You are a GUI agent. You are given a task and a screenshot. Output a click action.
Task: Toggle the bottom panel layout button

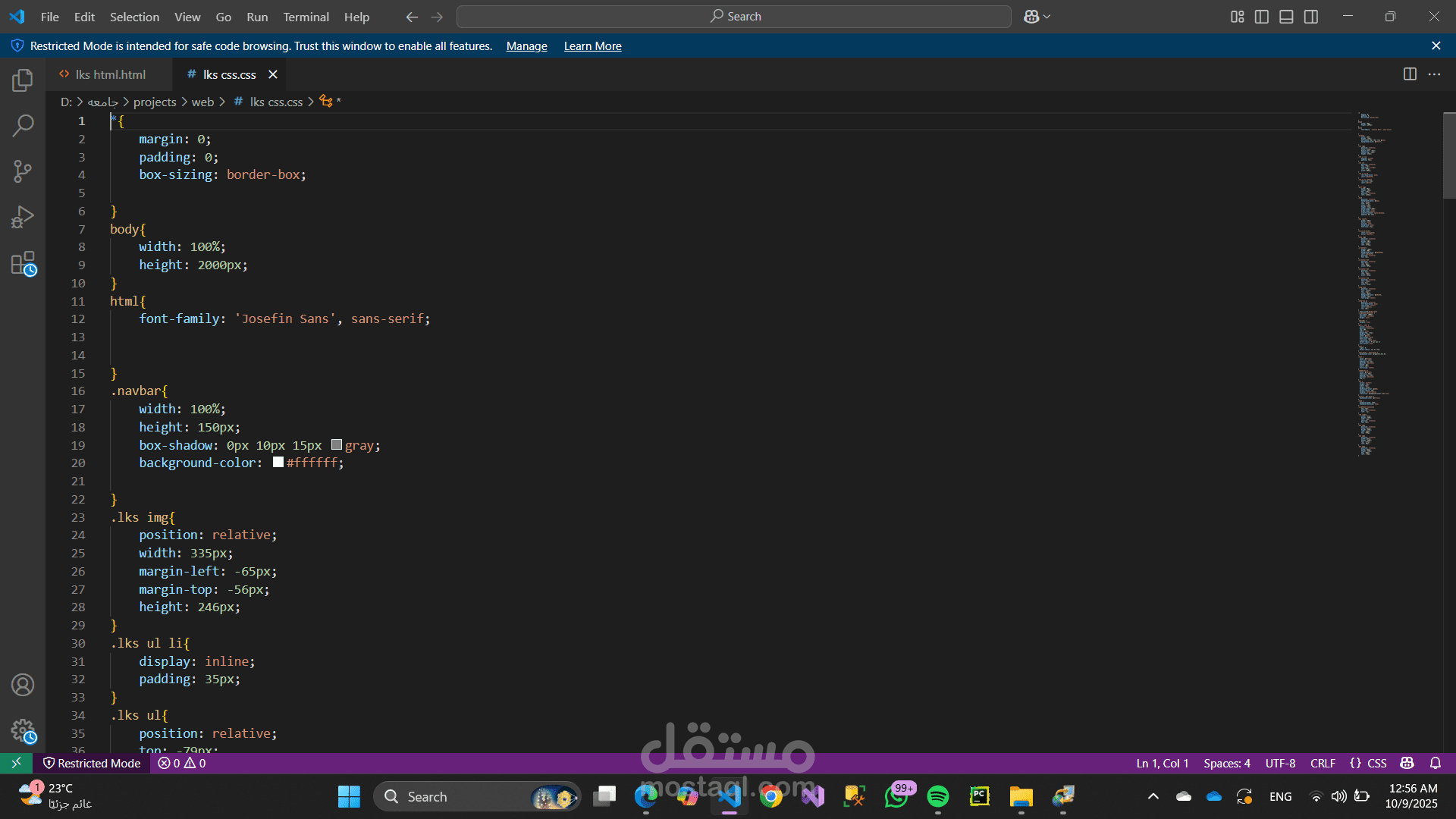coord(1286,17)
